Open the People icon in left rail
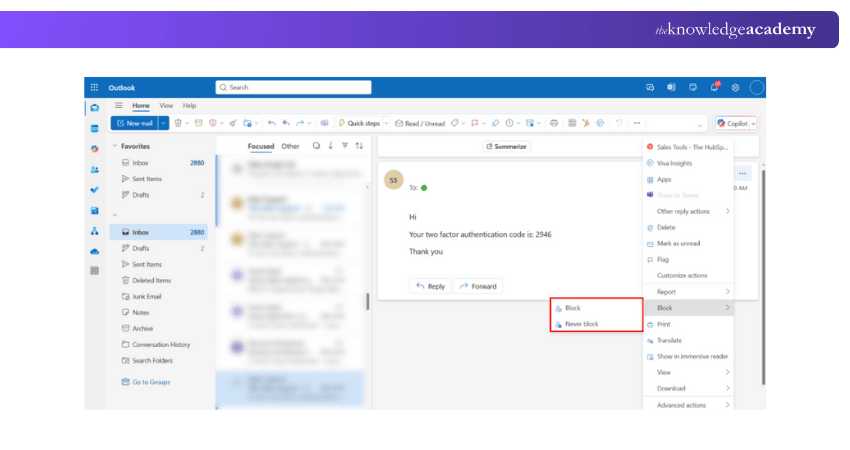The height and width of the screenshot is (450, 850). (x=95, y=170)
